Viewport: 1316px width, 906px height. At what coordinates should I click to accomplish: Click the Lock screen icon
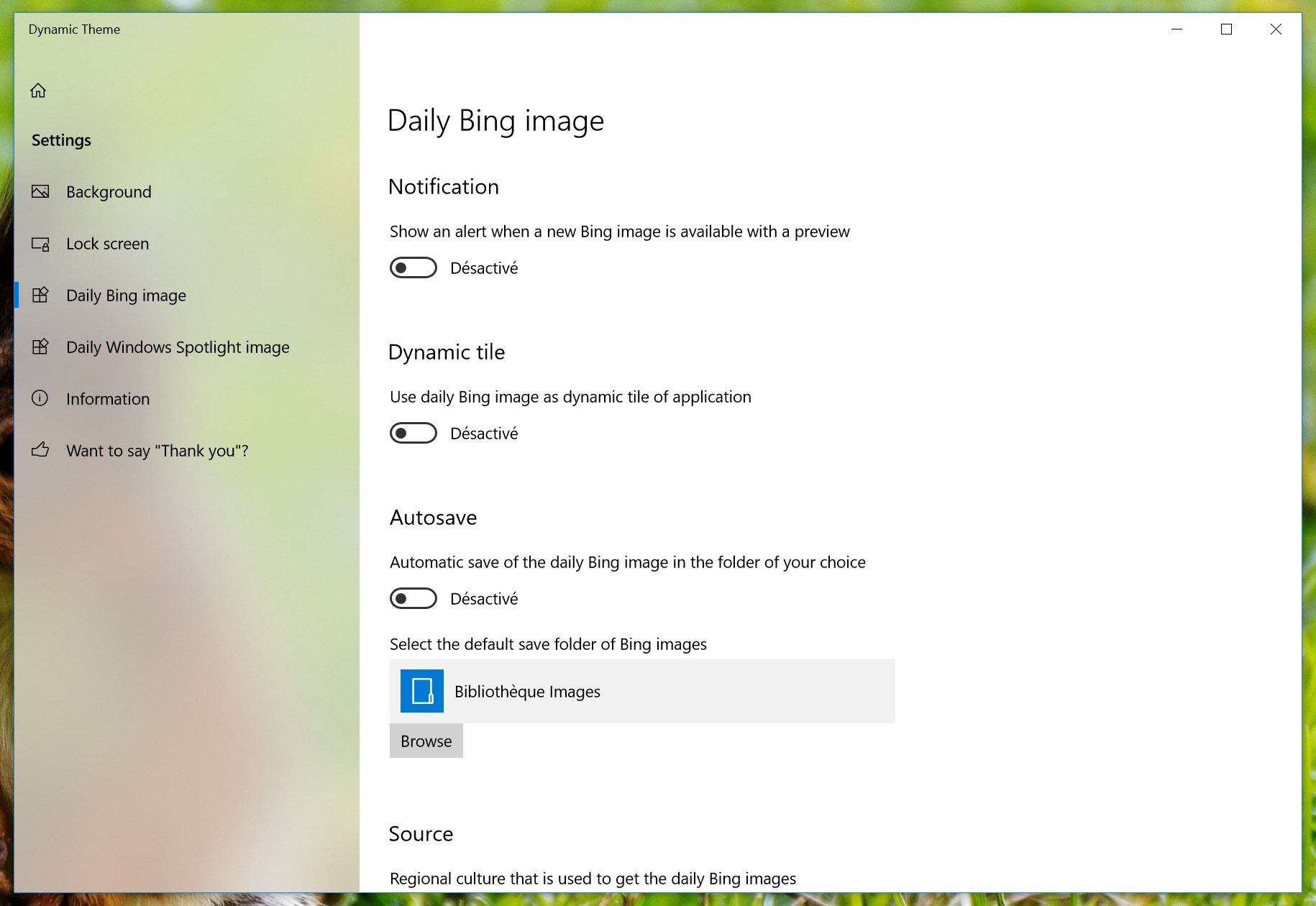pos(40,244)
